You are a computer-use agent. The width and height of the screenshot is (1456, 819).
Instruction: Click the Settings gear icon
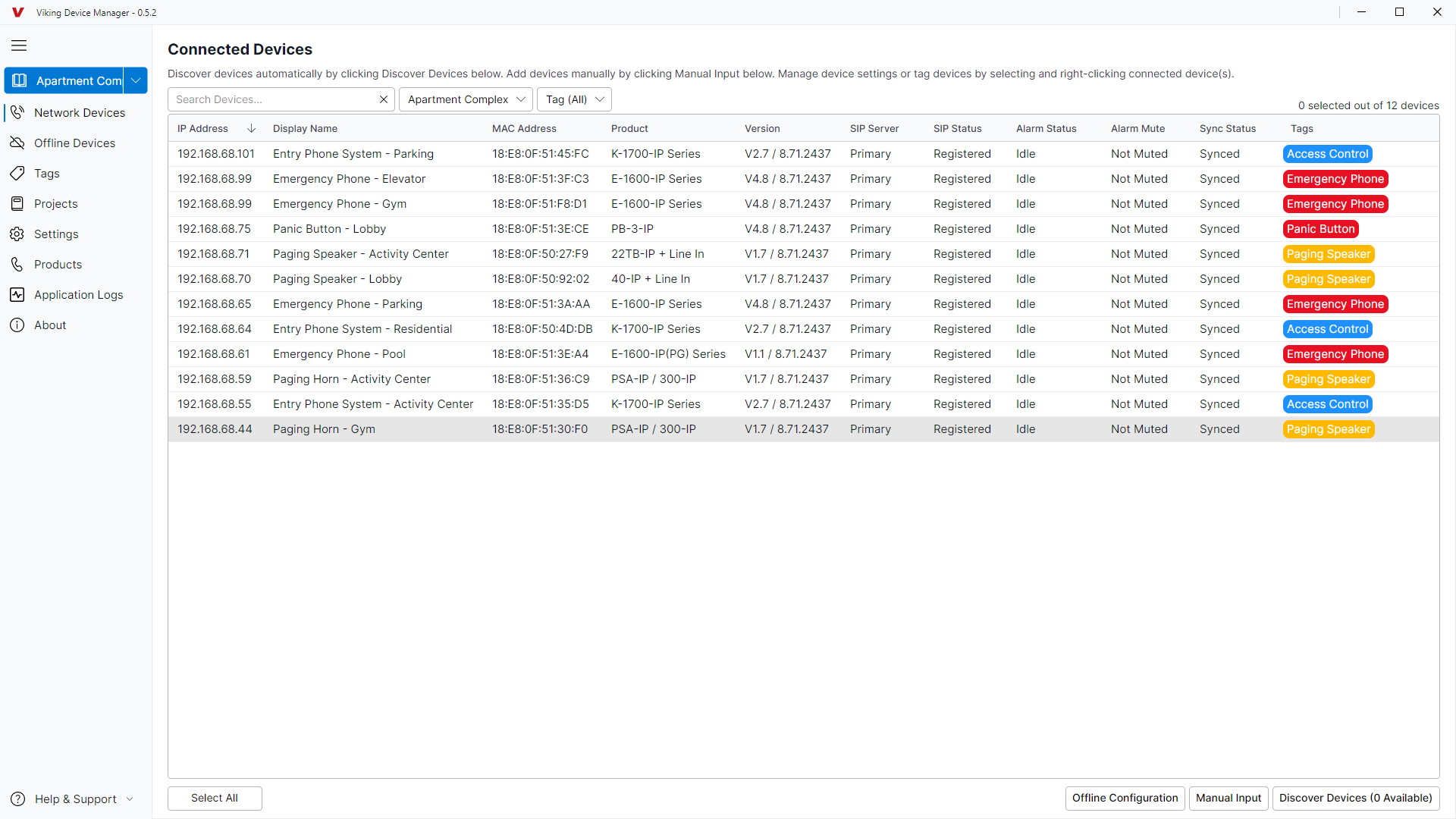17,234
